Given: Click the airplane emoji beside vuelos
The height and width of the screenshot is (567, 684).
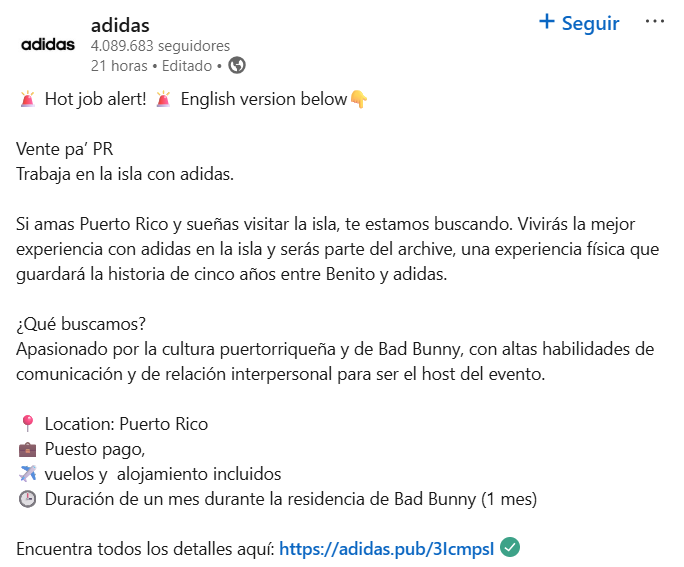Looking at the screenshot, I should click(27, 474).
